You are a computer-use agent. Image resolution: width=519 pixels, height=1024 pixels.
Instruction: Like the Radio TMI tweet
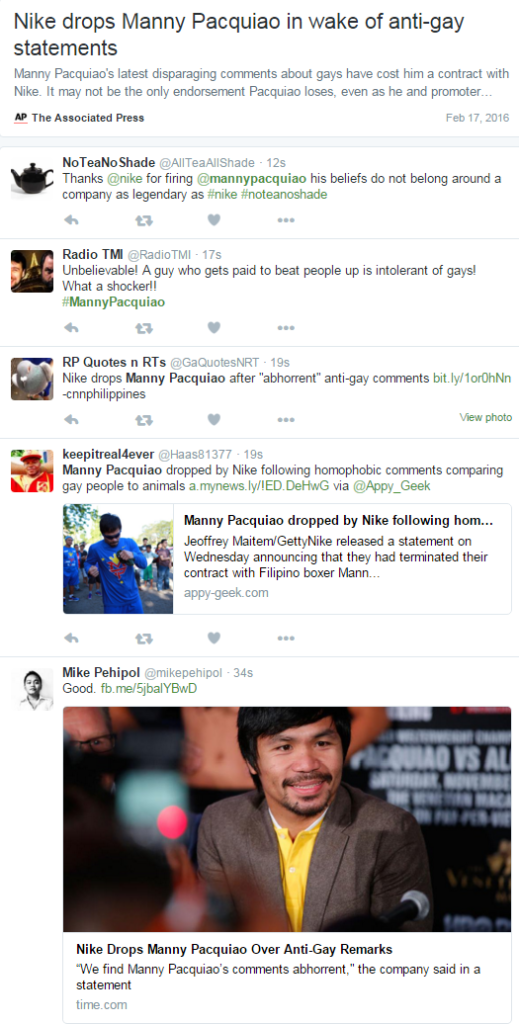(213, 328)
